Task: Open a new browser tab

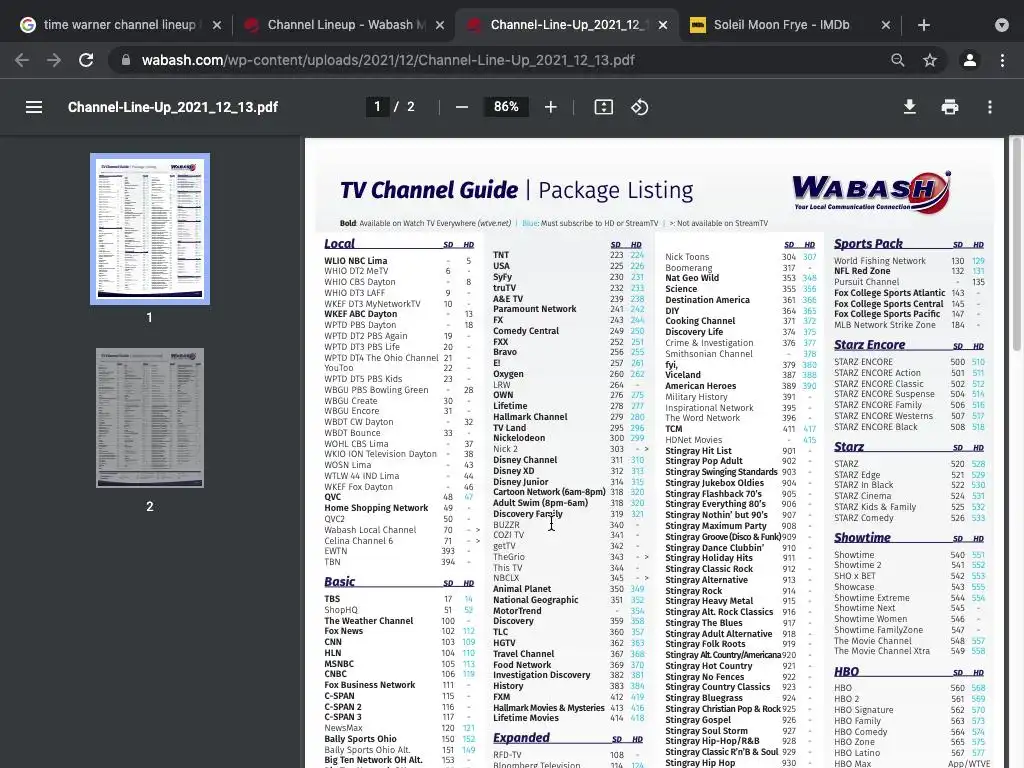Action: (923, 25)
